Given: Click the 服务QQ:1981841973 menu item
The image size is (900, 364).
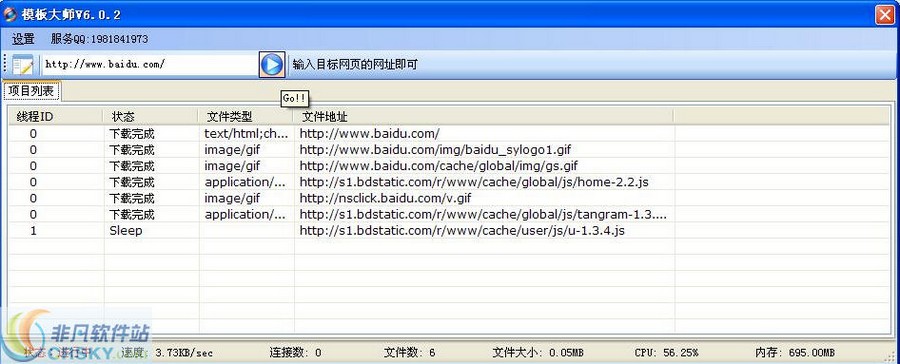Looking at the screenshot, I should [99, 39].
